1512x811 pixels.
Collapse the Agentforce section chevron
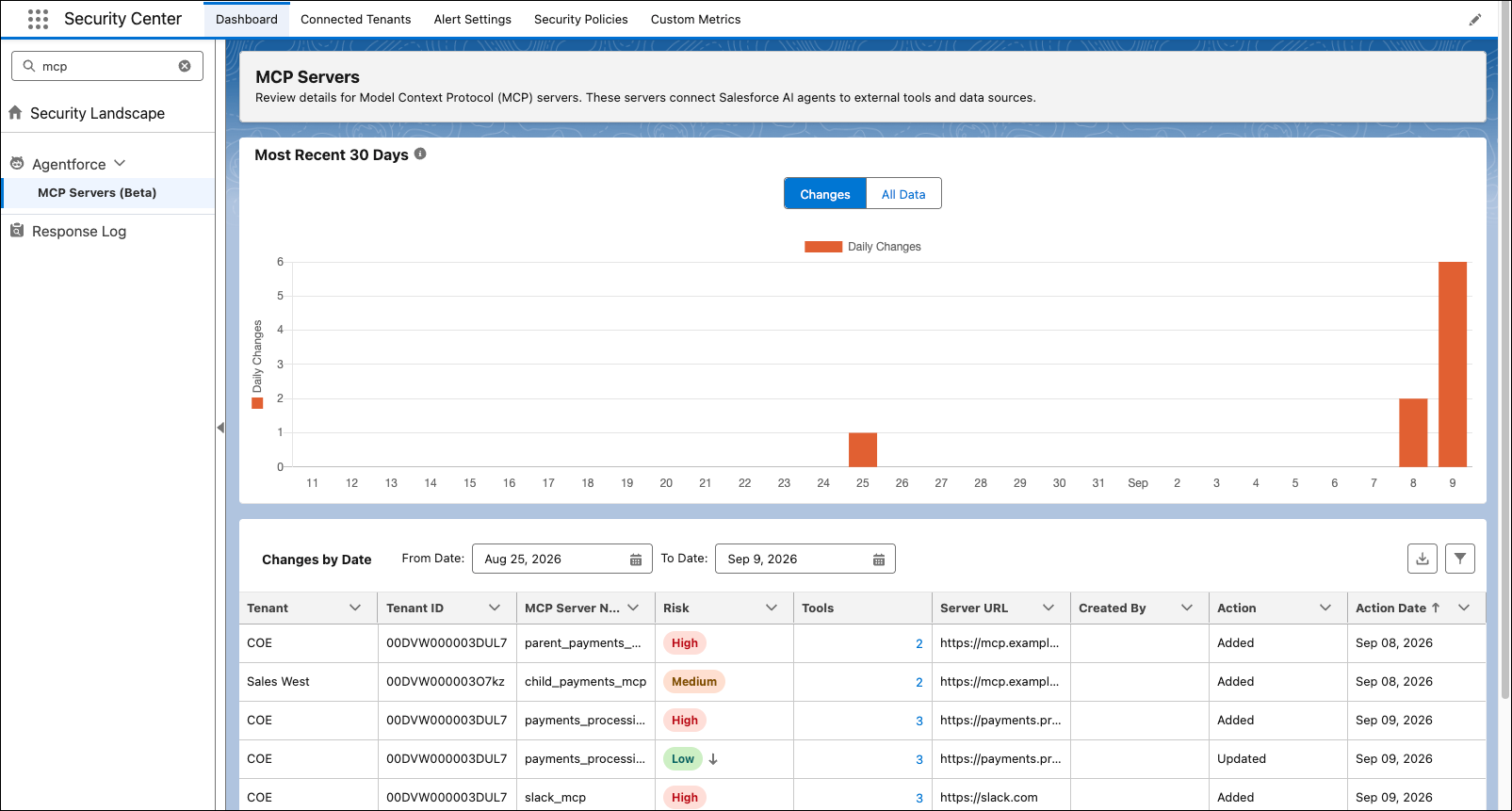point(120,163)
